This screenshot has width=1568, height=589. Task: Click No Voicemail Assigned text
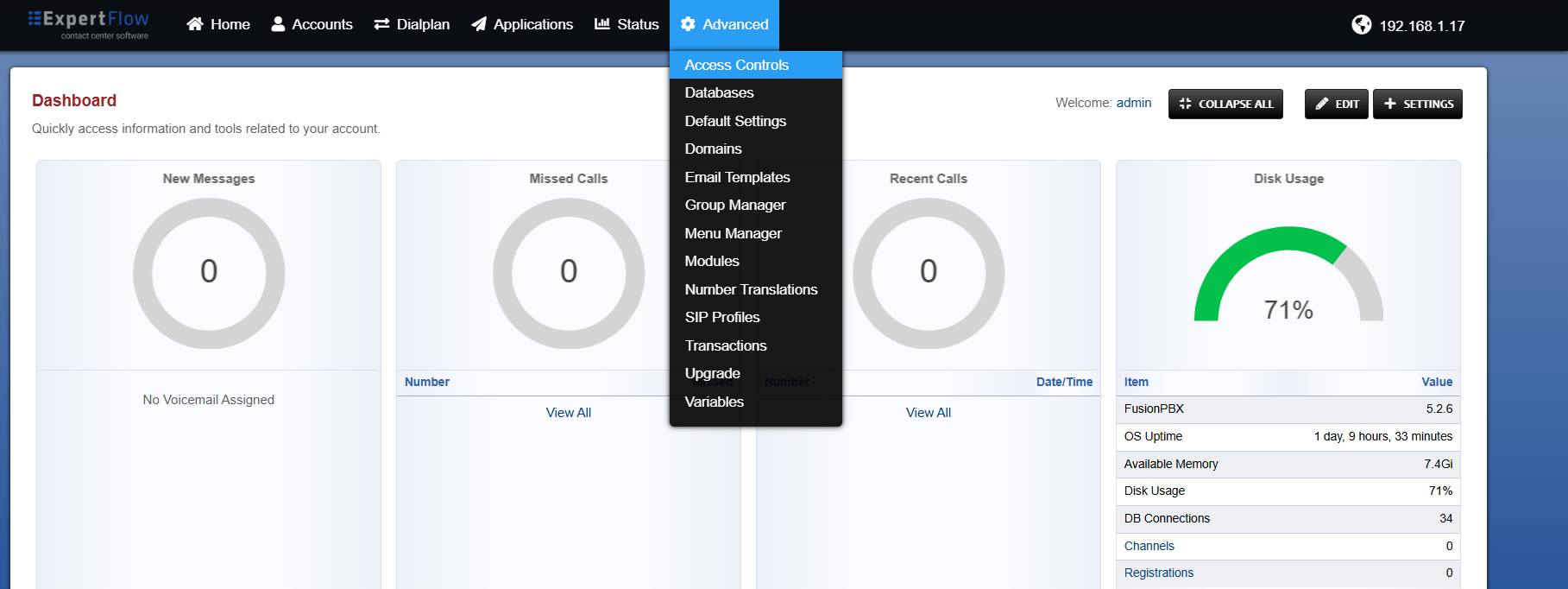(209, 400)
